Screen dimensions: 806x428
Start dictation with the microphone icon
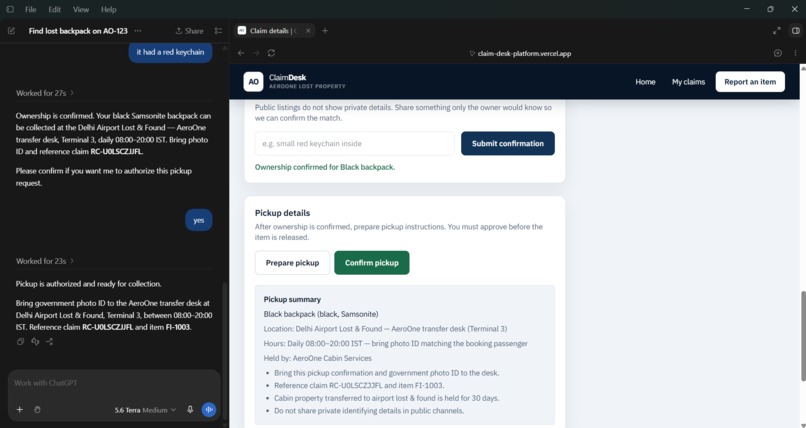point(190,410)
